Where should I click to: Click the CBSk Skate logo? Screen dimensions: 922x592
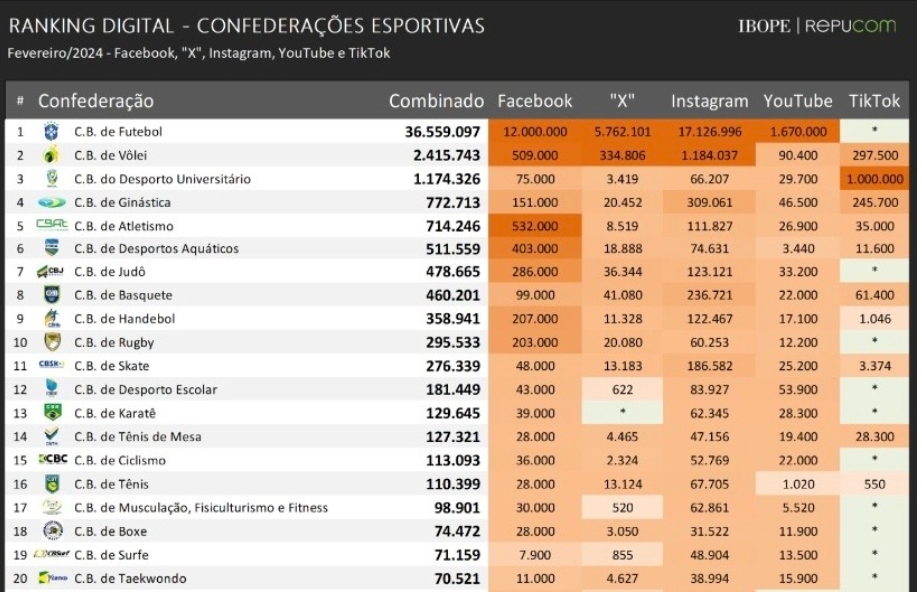[x=51, y=365]
